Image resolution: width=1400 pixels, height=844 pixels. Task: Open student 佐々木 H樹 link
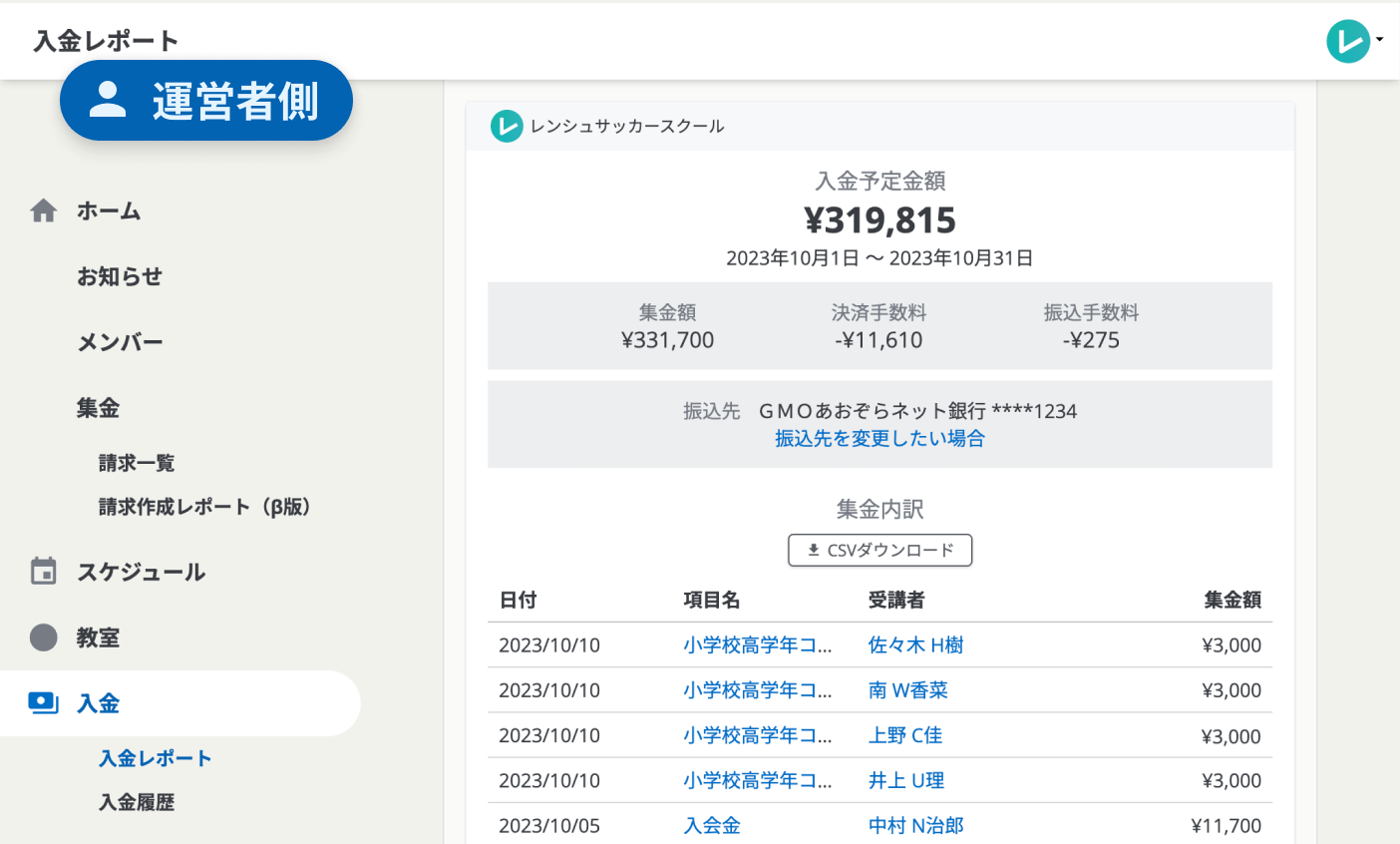coord(915,645)
